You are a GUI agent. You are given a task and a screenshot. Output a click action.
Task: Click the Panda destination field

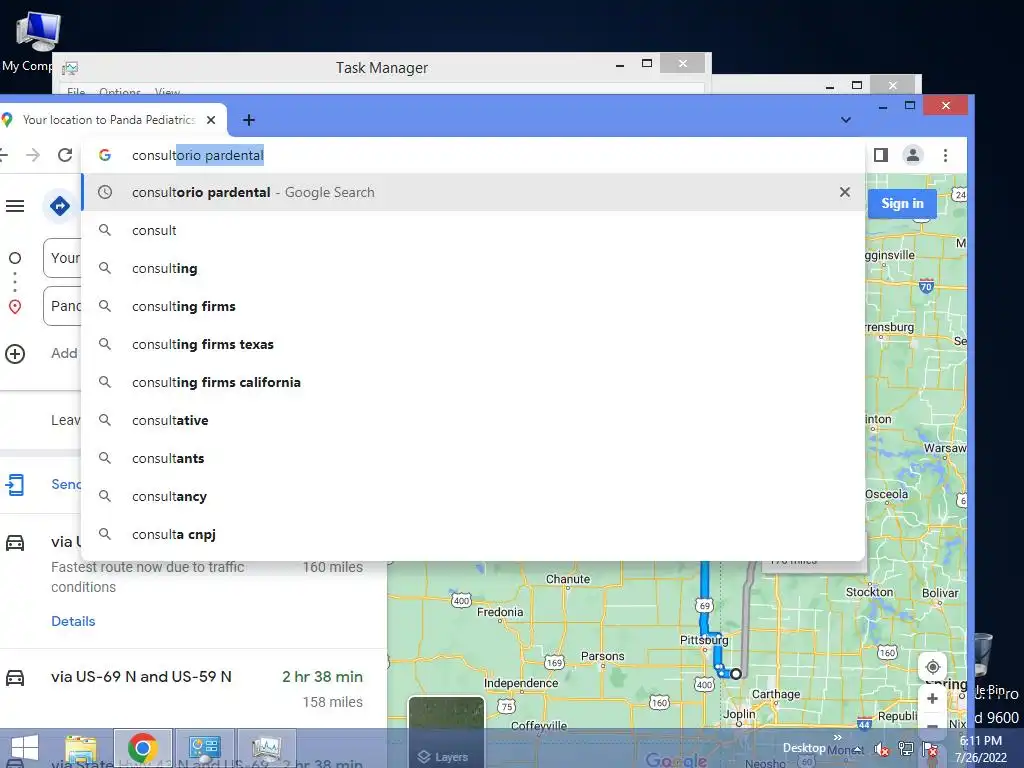pyautogui.click(x=63, y=306)
